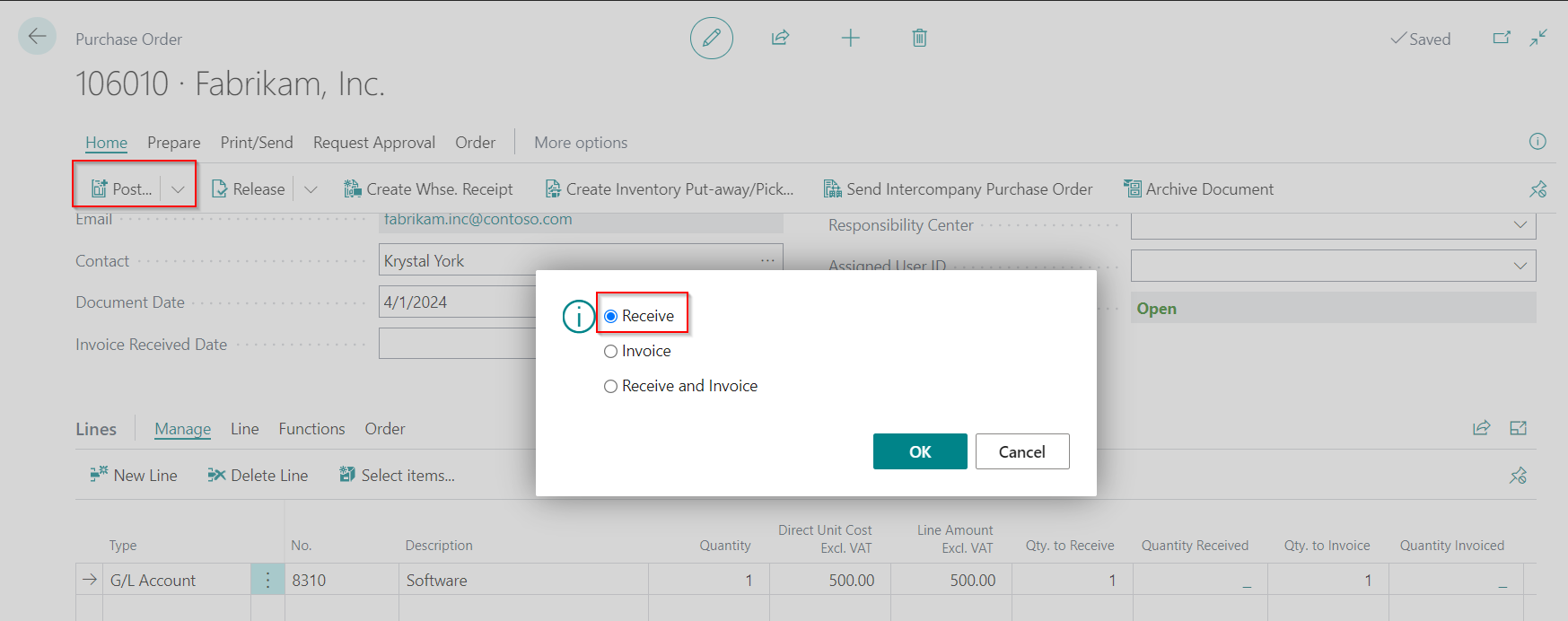
Task: Expand the Lines section to full view
Action: [1519, 428]
